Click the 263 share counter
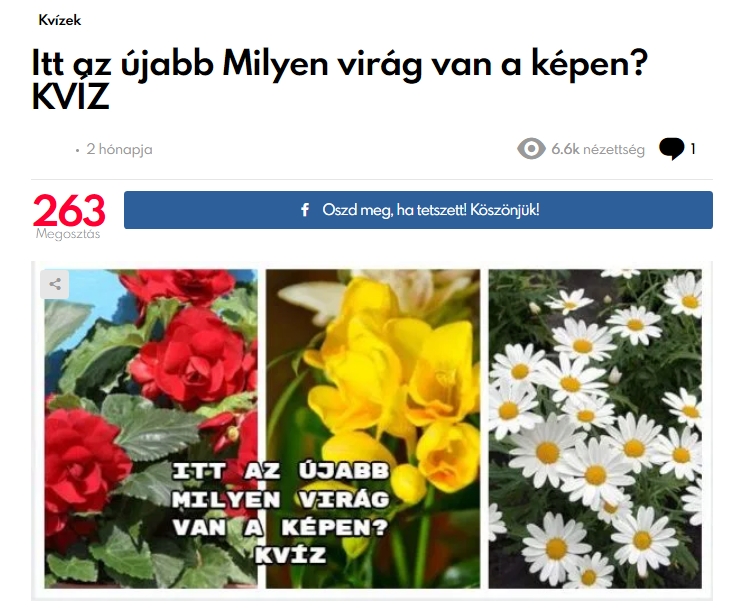Viewport: 735px width, 610px height. [x=69, y=211]
